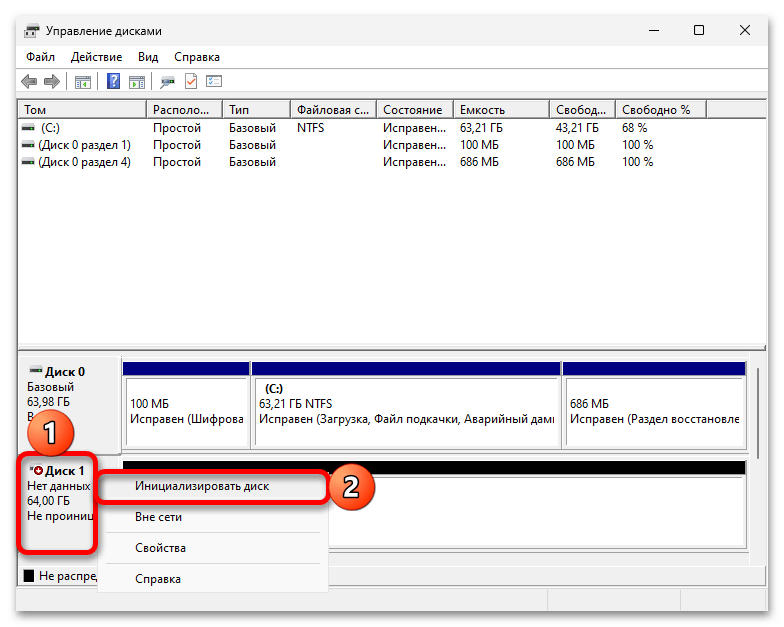Click the Диск 1 label
The image size is (784, 627).
click(65, 471)
